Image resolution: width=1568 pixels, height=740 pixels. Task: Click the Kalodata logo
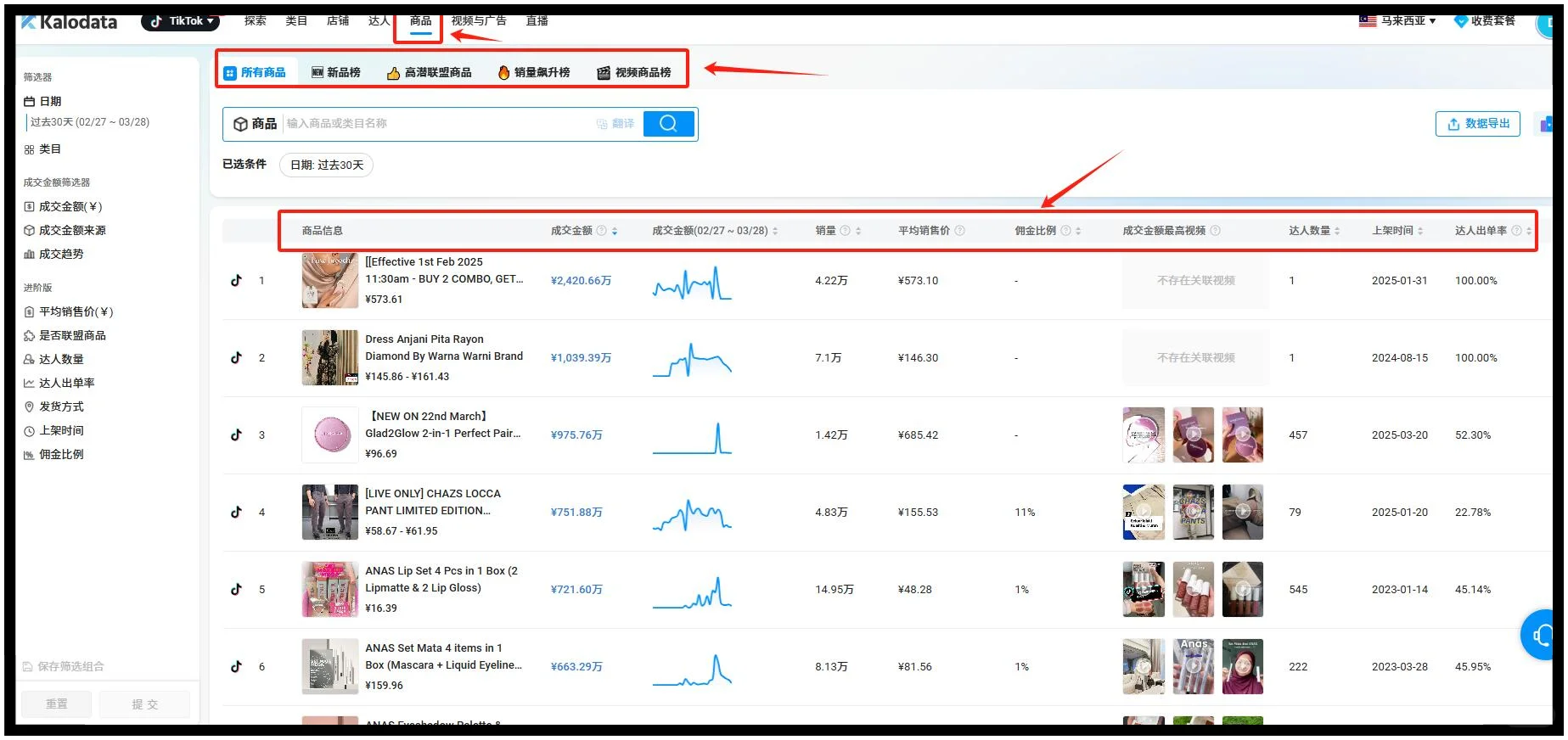tap(70, 22)
